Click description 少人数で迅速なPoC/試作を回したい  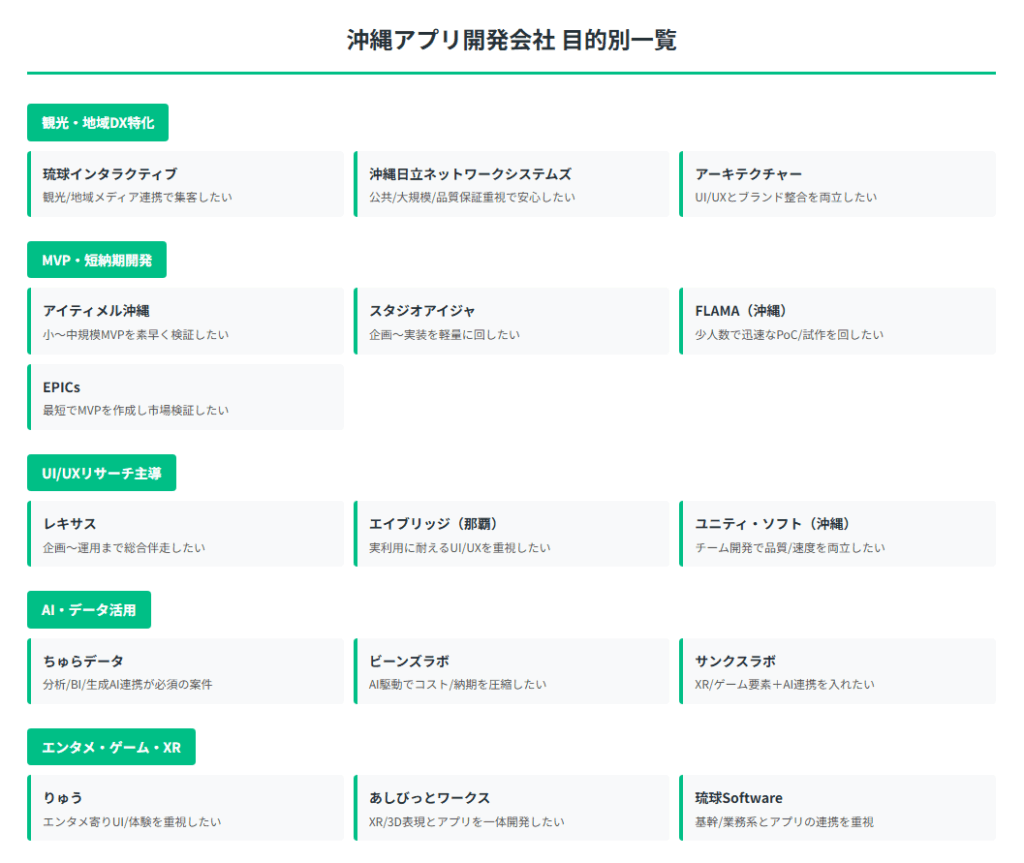[x=789, y=334]
